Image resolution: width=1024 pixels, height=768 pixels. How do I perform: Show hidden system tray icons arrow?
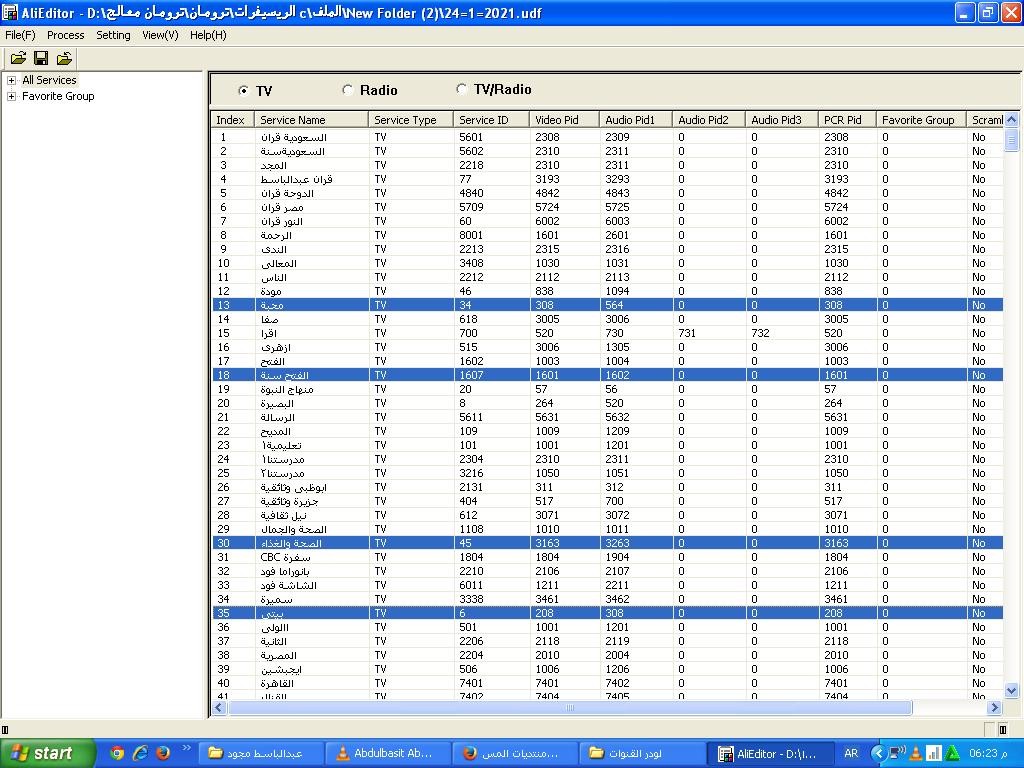coord(878,753)
